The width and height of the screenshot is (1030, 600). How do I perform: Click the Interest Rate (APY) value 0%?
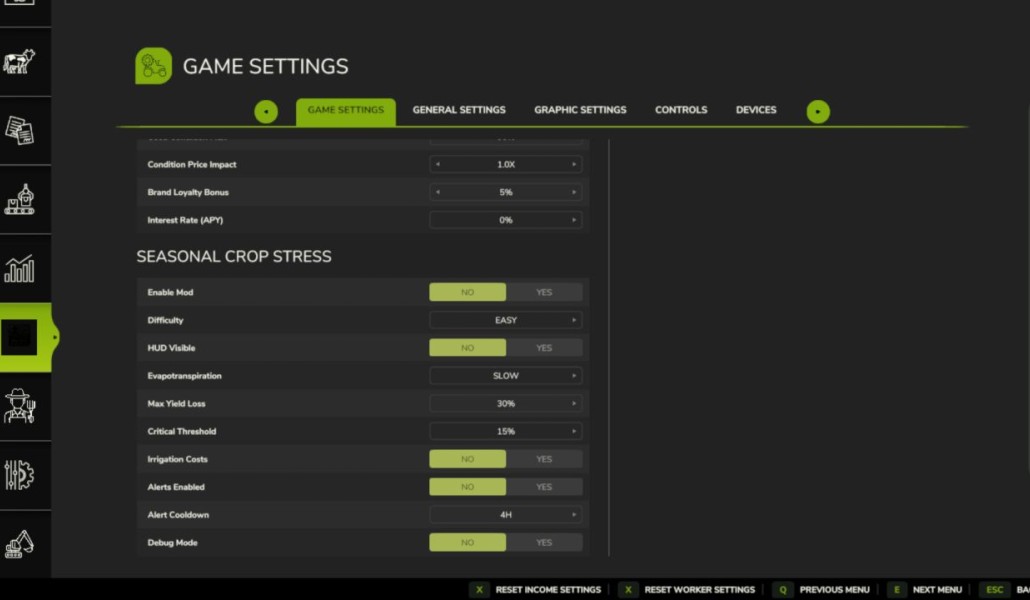[x=506, y=220]
